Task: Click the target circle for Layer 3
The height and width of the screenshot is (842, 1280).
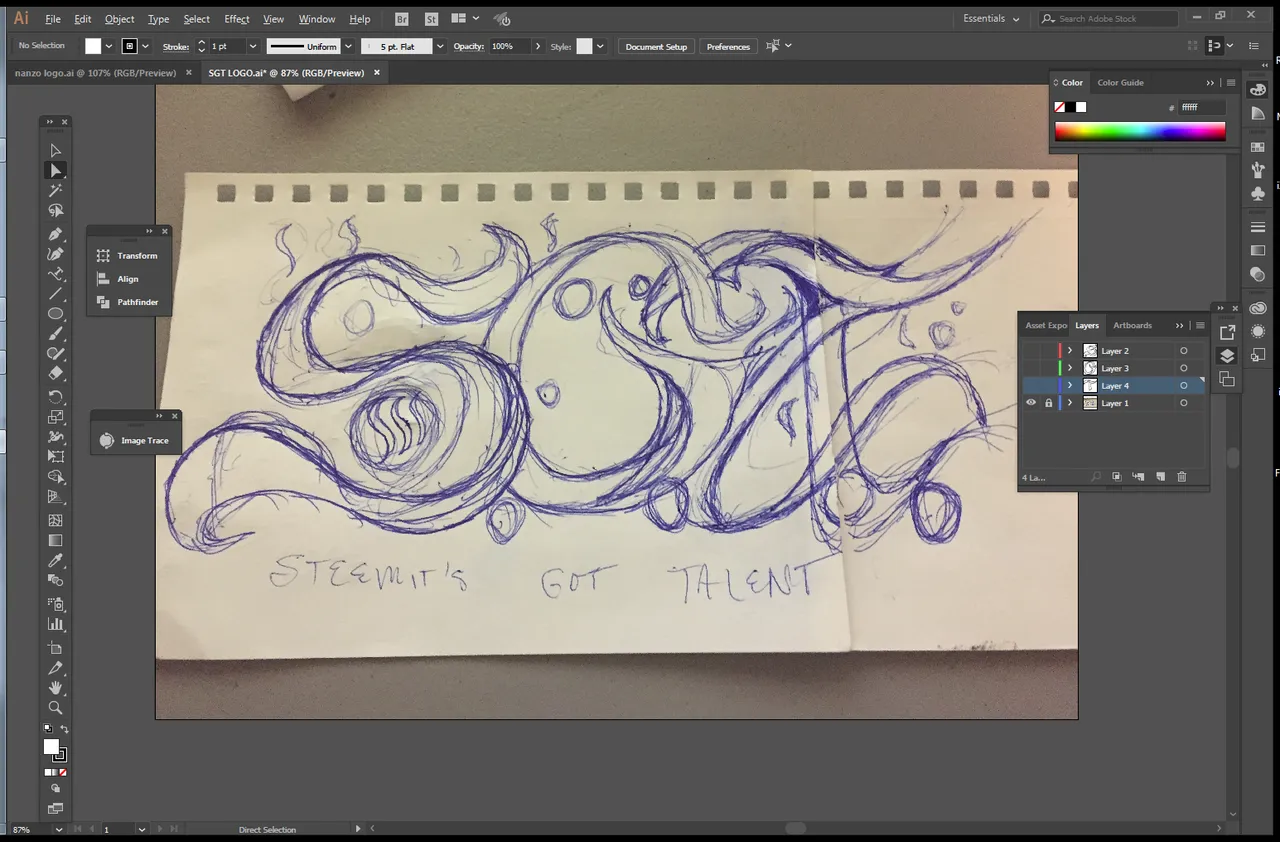Action: pyautogui.click(x=1184, y=368)
